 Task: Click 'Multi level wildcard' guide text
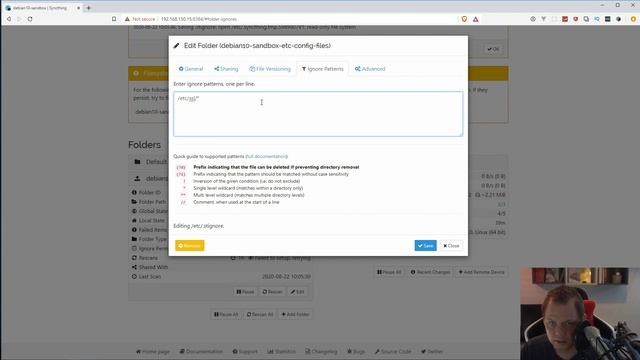tap(249, 195)
